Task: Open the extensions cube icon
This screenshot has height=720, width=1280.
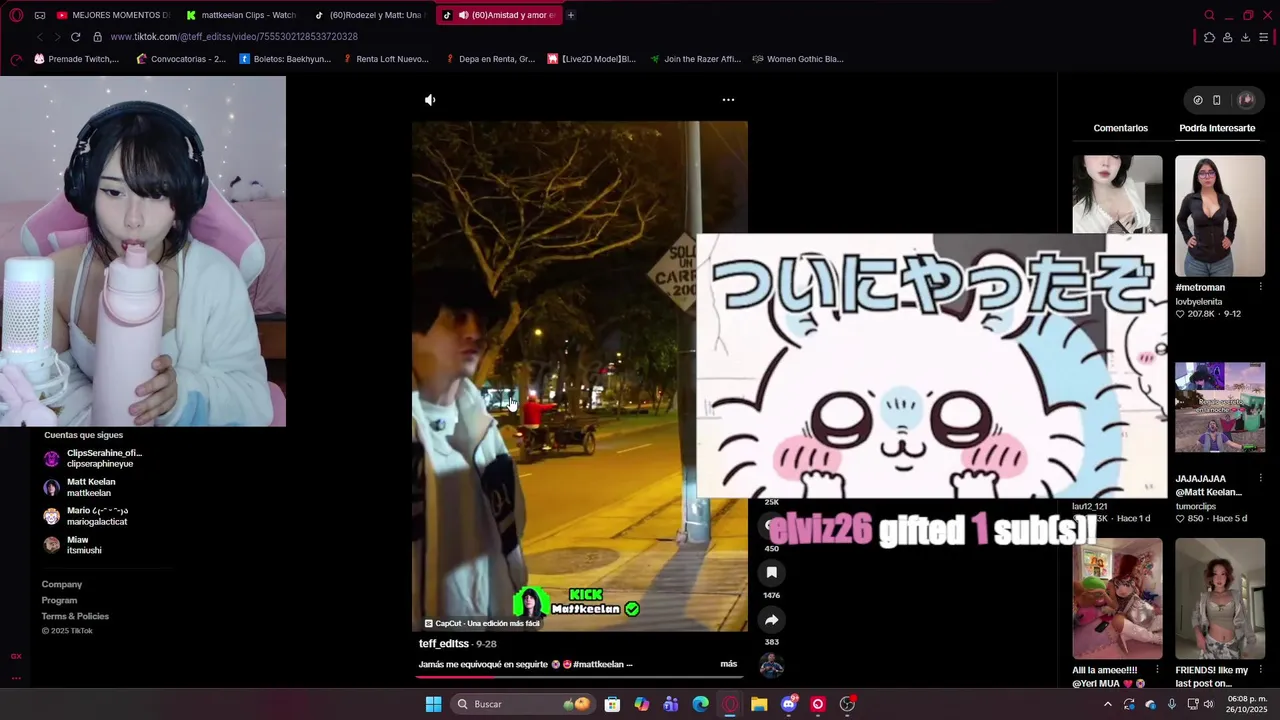Action: click(1209, 37)
